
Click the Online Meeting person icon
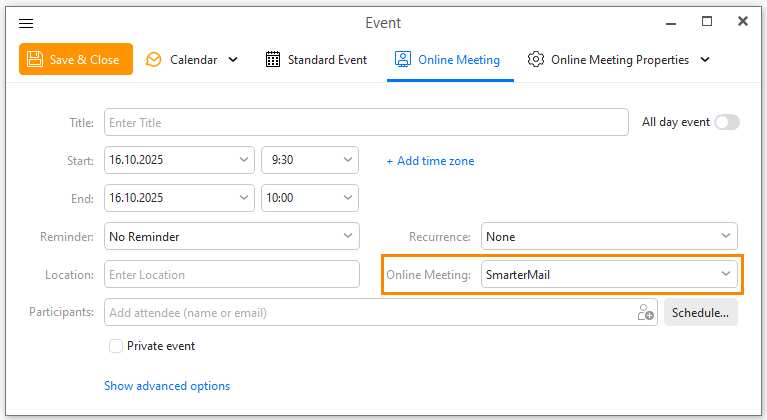[403, 60]
